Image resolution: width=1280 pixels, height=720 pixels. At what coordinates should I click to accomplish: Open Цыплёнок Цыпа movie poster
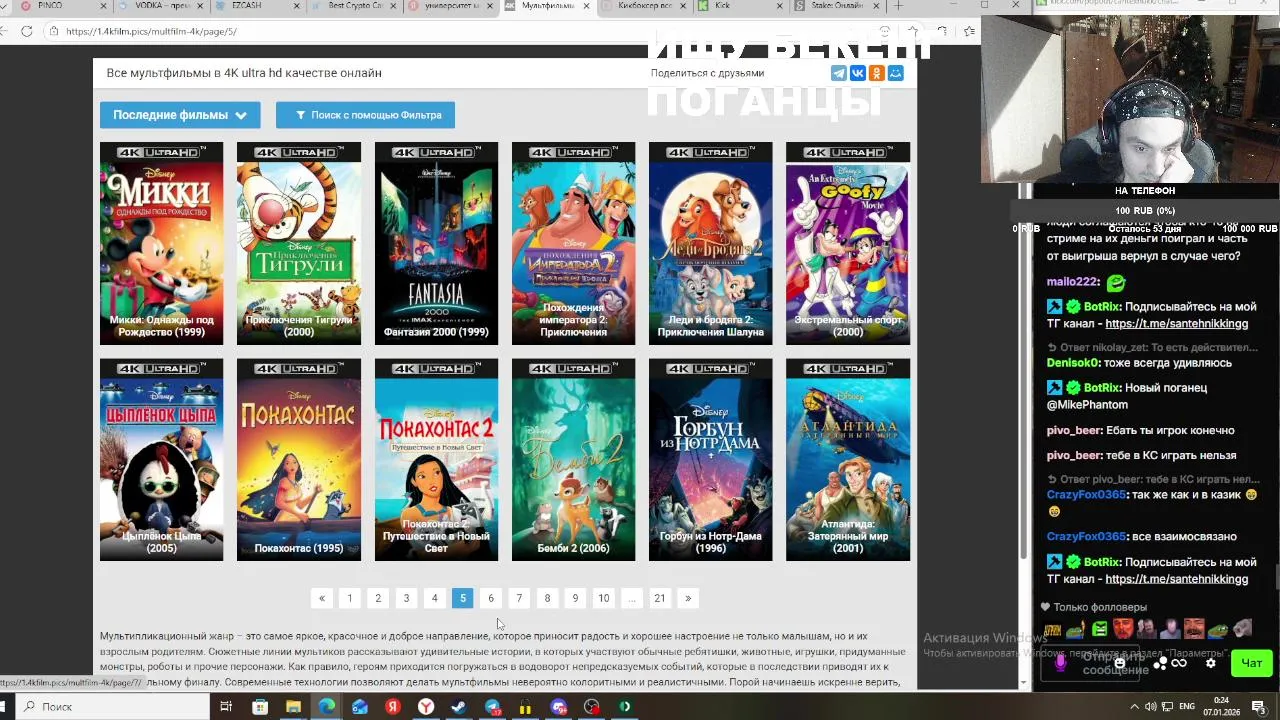(x=162, y=460)
